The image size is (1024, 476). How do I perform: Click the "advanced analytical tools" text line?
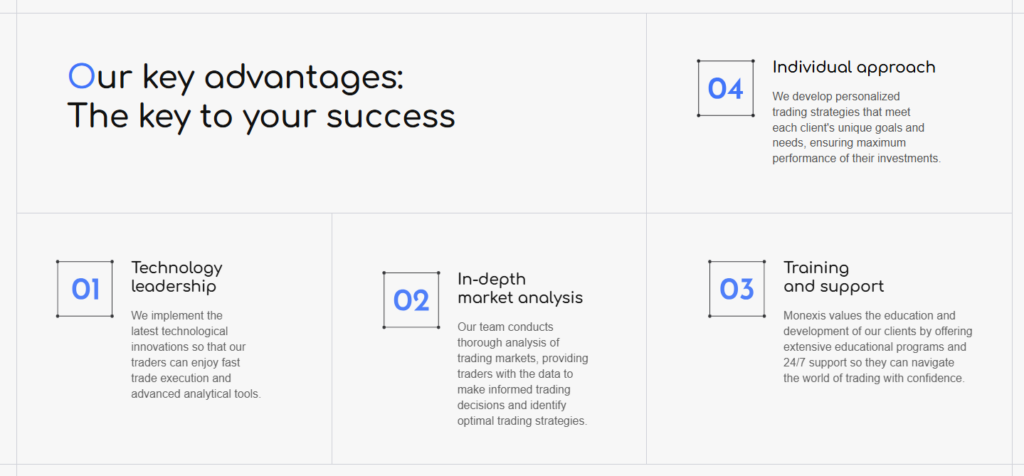(x=196, y=394)
